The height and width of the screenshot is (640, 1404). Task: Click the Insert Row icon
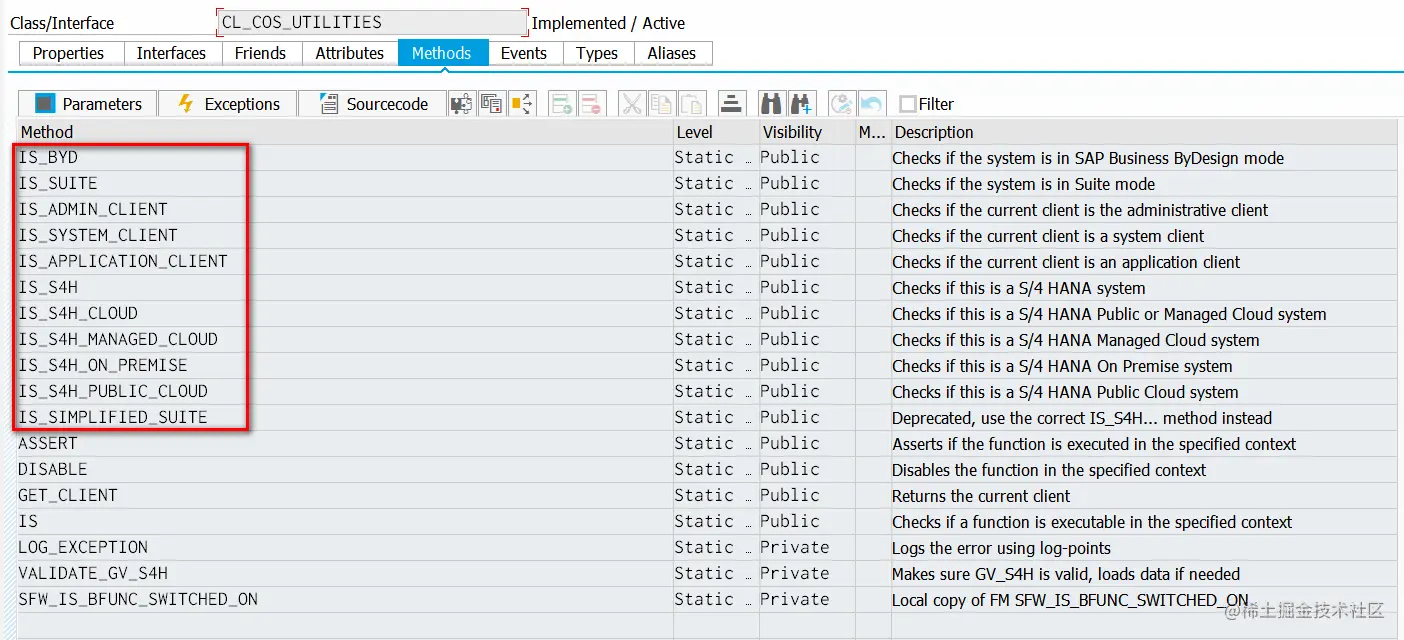(x=562, y=103)
